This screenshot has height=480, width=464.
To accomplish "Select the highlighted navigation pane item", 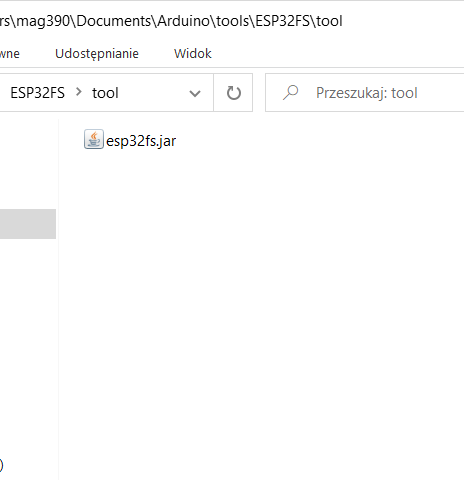I will pos(28,224).
